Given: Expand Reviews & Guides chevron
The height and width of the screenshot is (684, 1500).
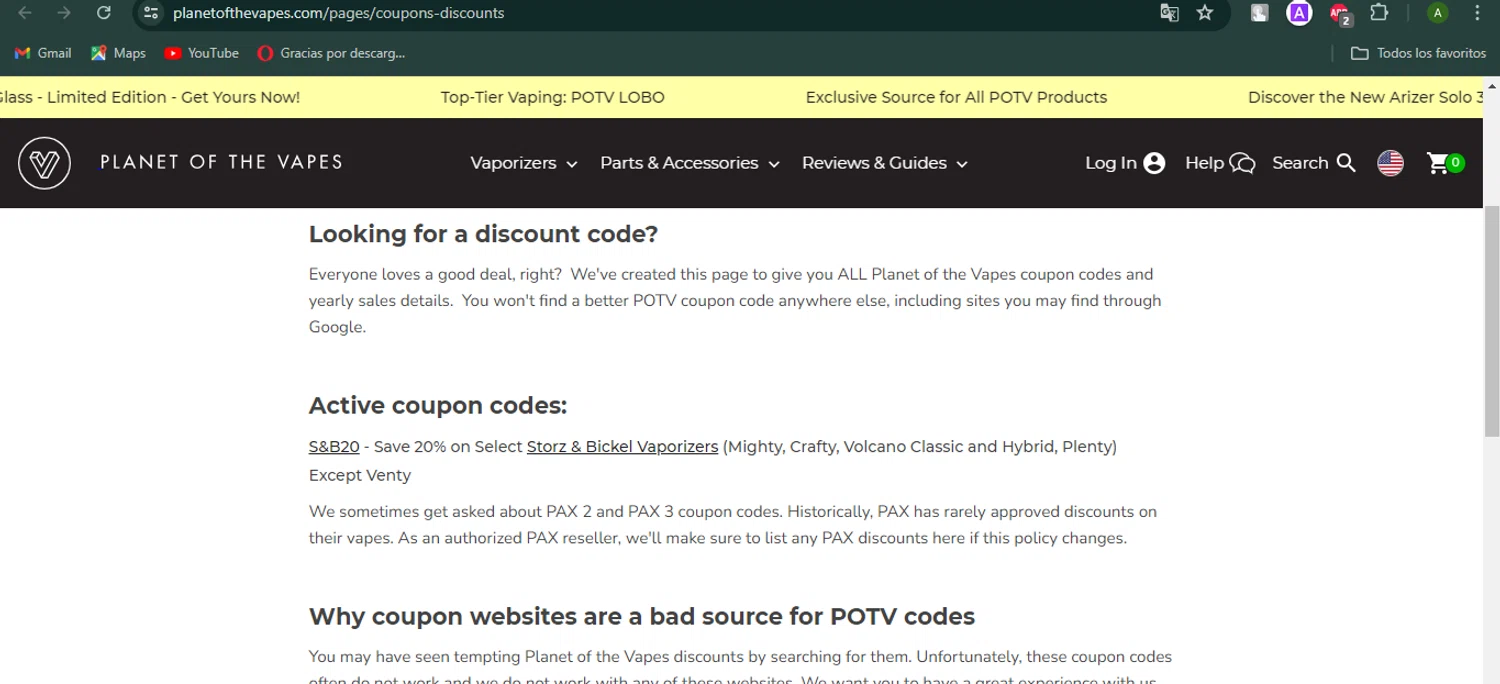Looking at the screenshot, I should pyautogui.click(x=962, y=164).
